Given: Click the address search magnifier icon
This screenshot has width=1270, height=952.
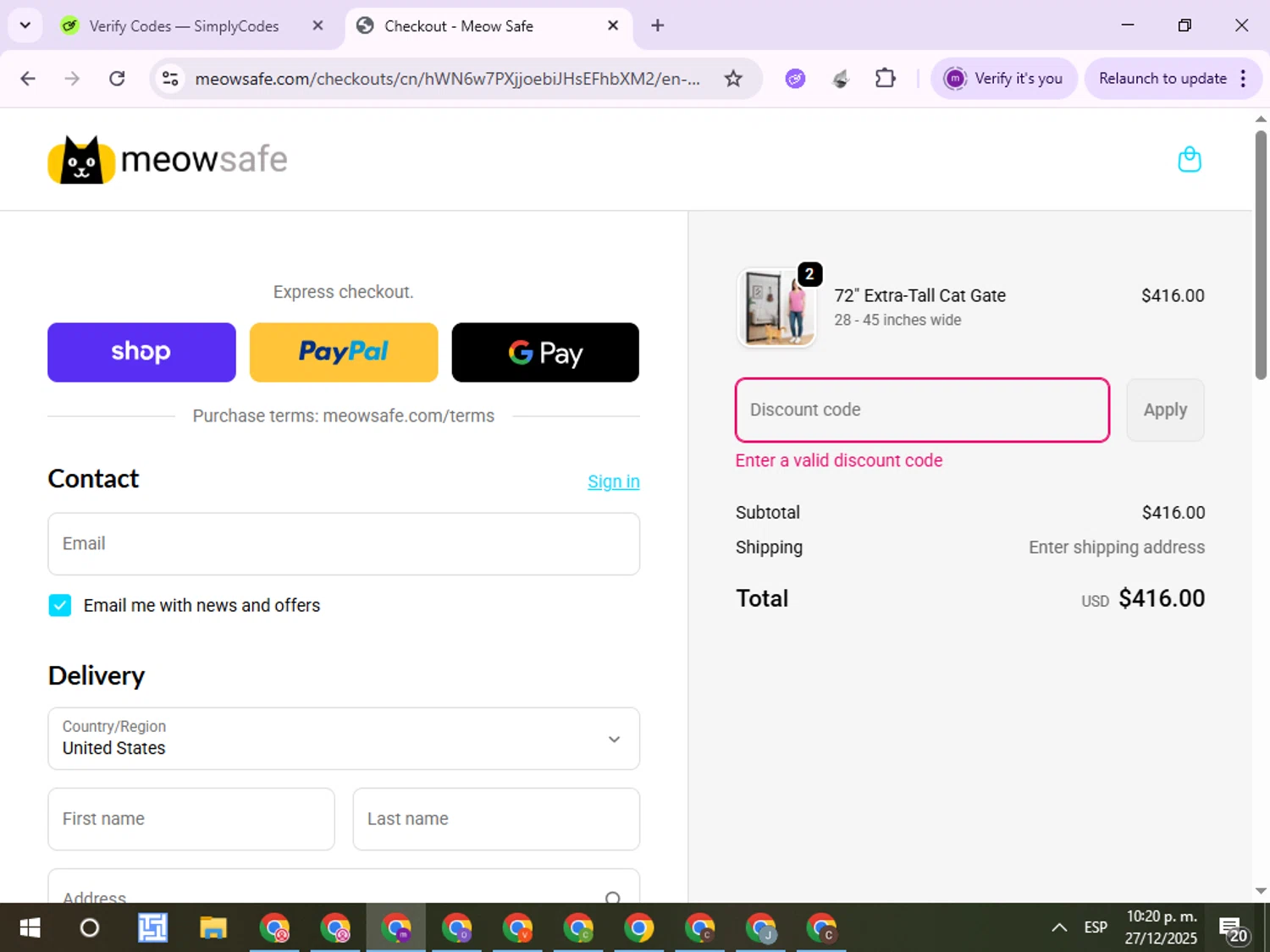Looking at the screenshot, I should click(x=613, y=897).
